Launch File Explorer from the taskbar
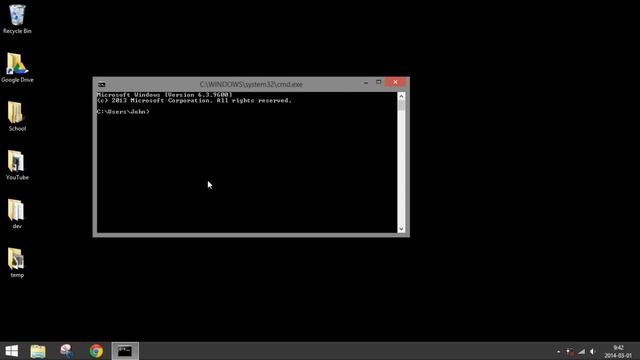The width and height of the screenshot is (640, 360). (38, 351)
